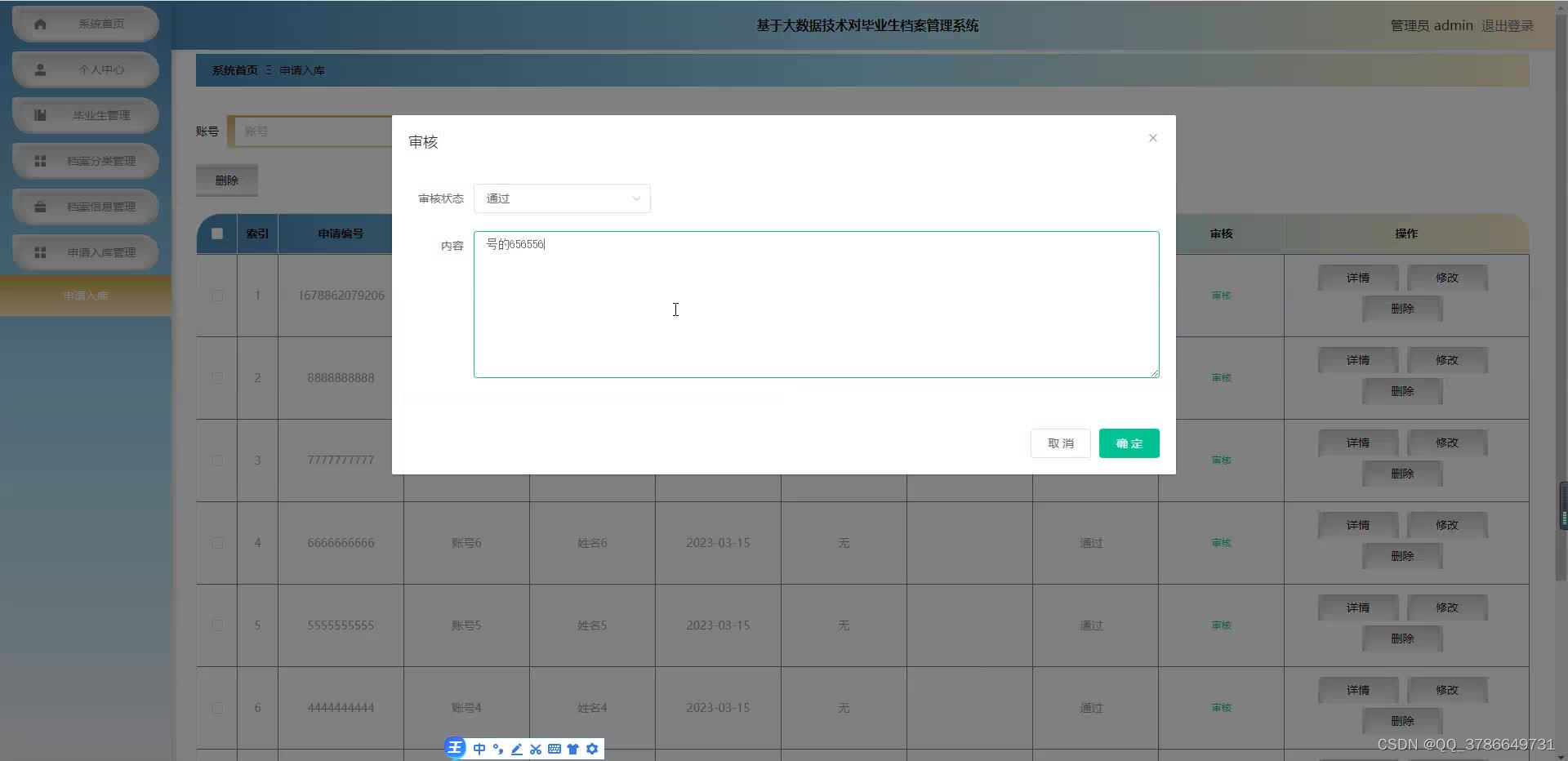Toggle the 中 Chinese/English input mode icon
This screenshot has height=761, width=1568.
[479, 749]
